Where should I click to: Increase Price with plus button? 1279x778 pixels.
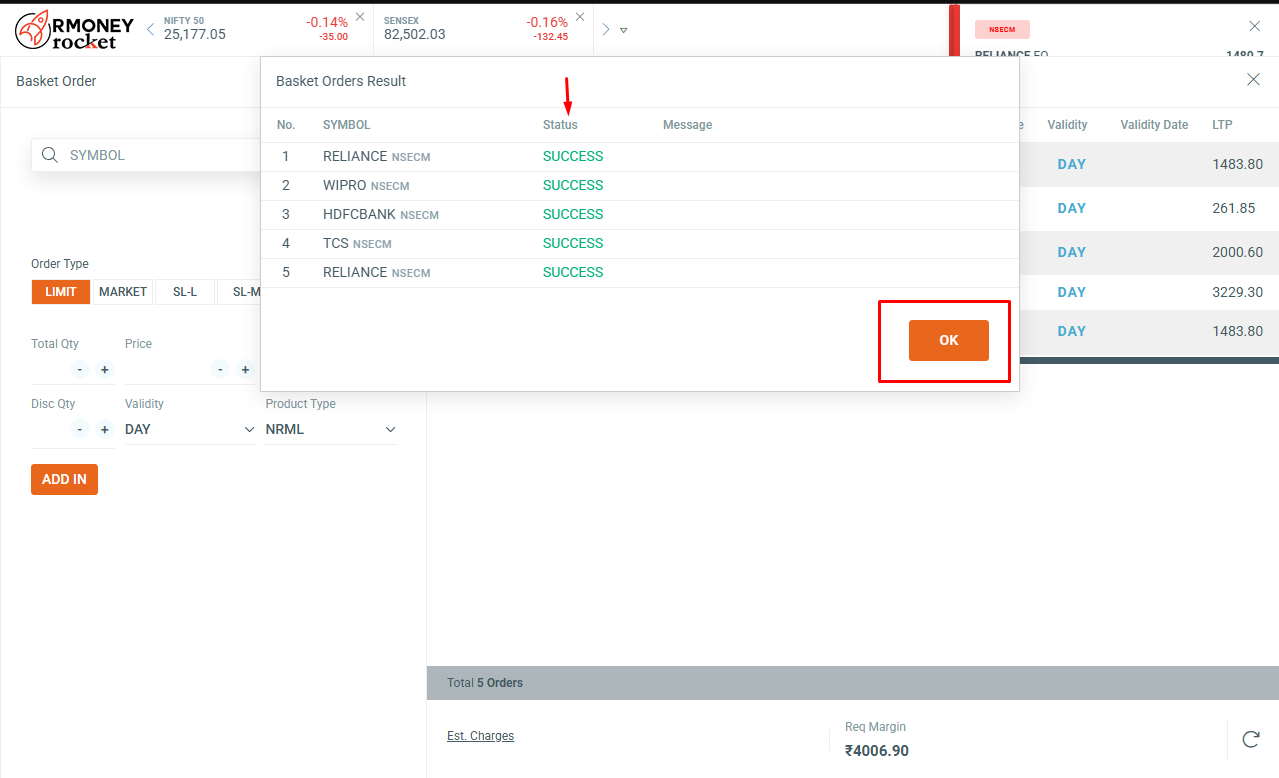245,370
